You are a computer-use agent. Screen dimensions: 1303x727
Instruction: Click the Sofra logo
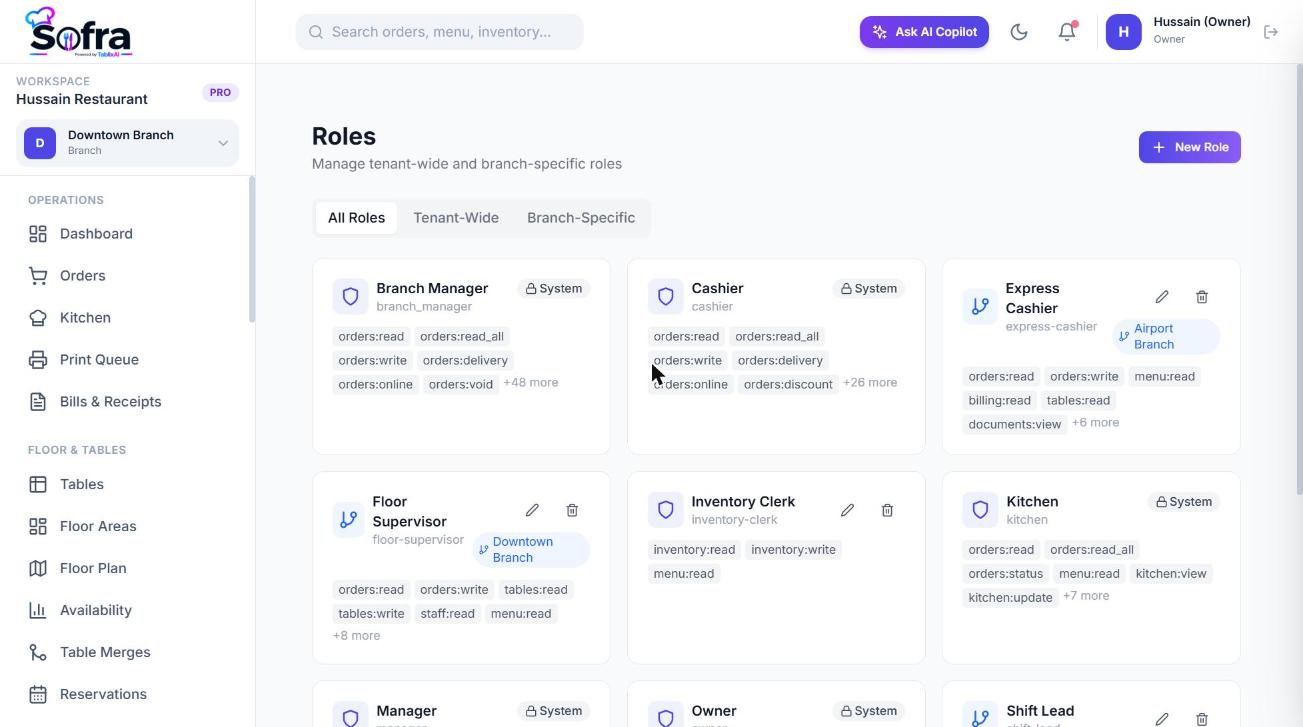[x=79, y=32]
